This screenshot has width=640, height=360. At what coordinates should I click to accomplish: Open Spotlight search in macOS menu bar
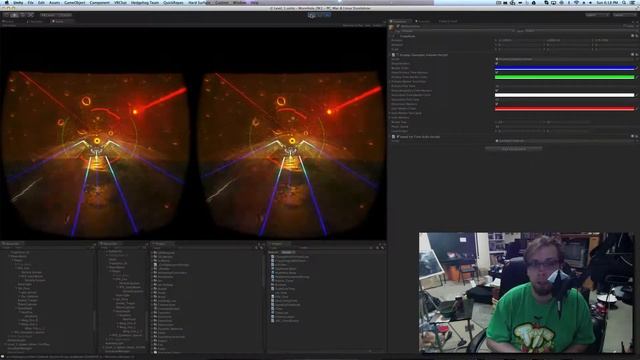pyautogui.click(x=624, y=2)
